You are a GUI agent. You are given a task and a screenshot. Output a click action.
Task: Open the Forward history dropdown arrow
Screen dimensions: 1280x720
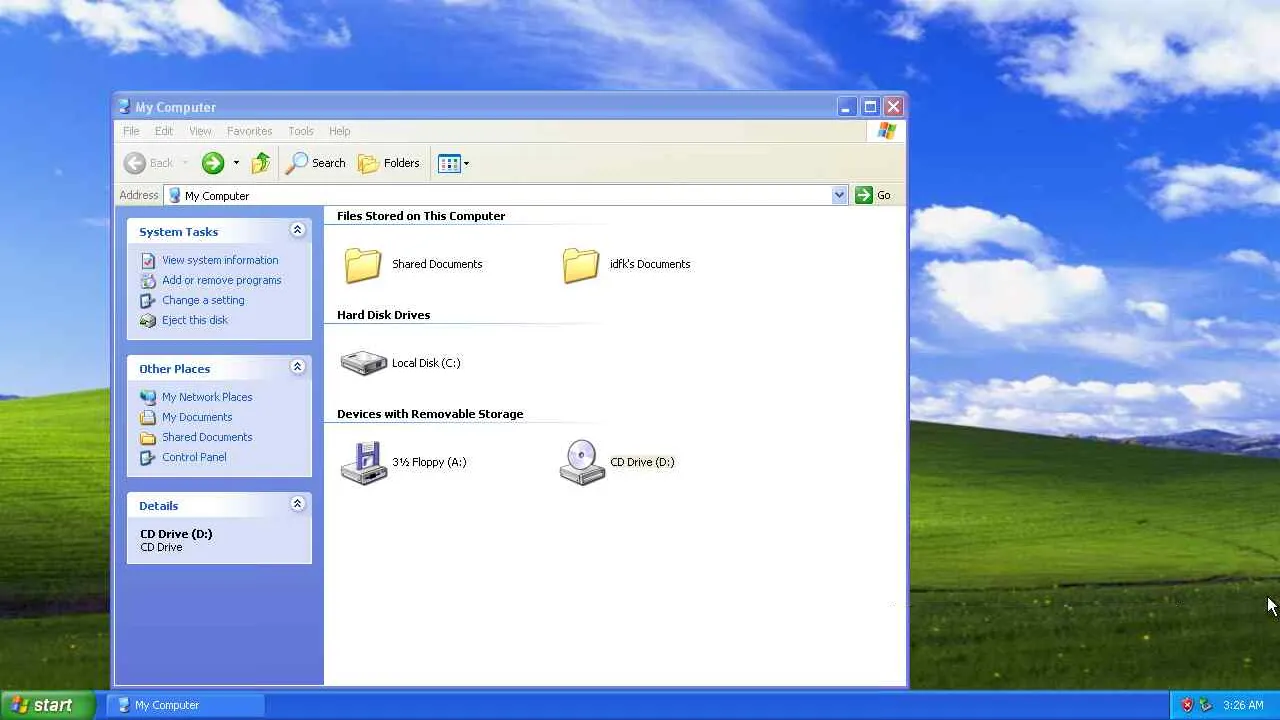[236, 163]
